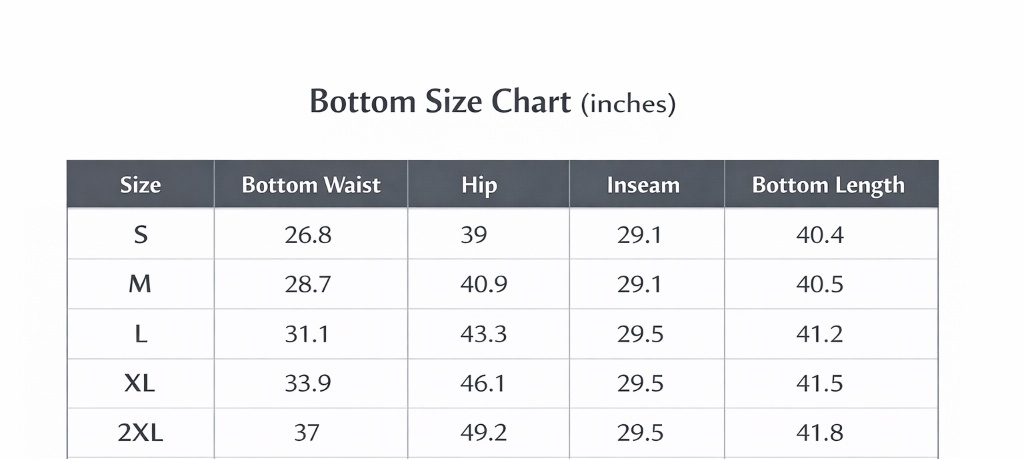
Task: Click the 2XL size row label
Action: (x=140, y=432)
